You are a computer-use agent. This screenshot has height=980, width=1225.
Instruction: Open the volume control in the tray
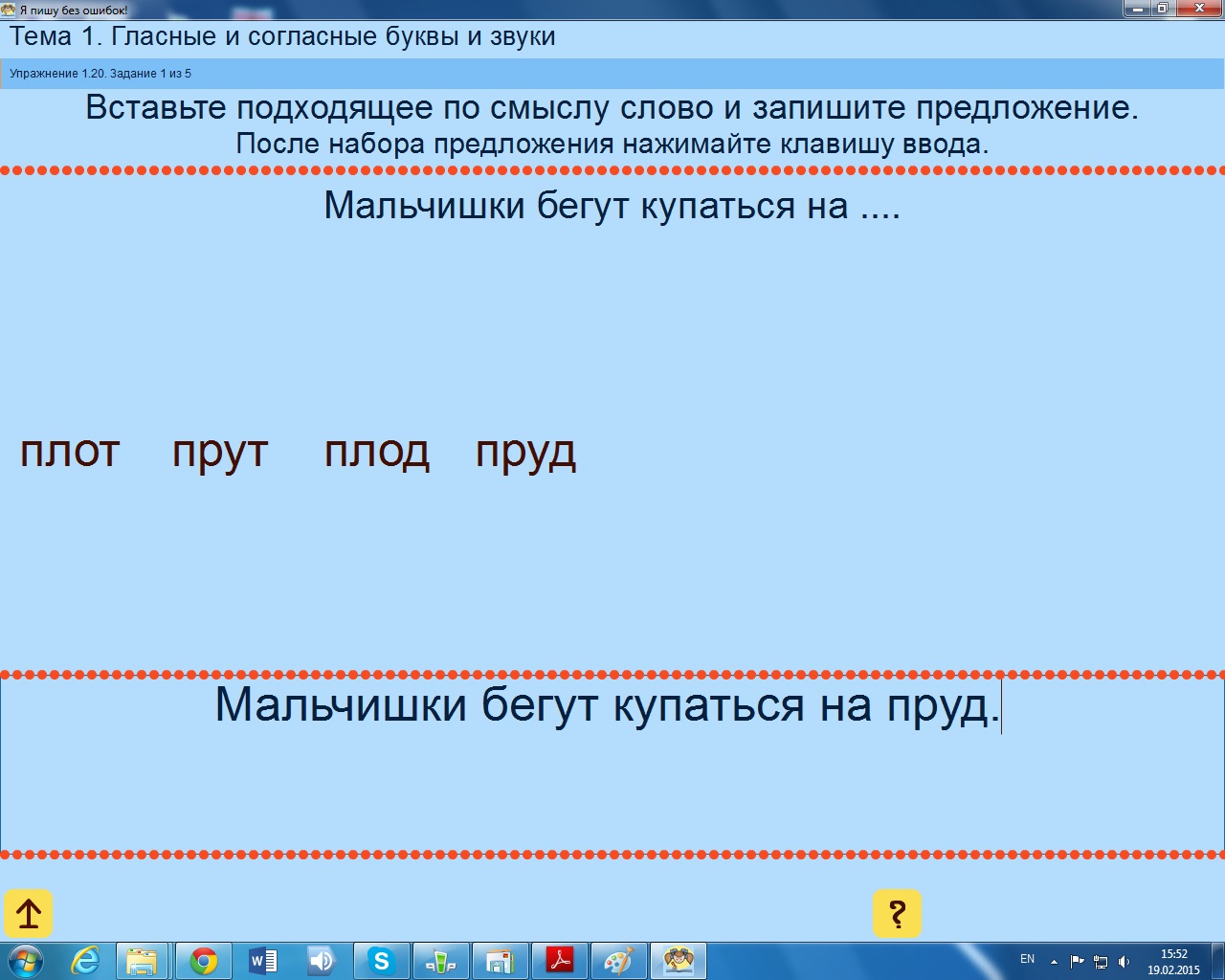[1125, 962]
